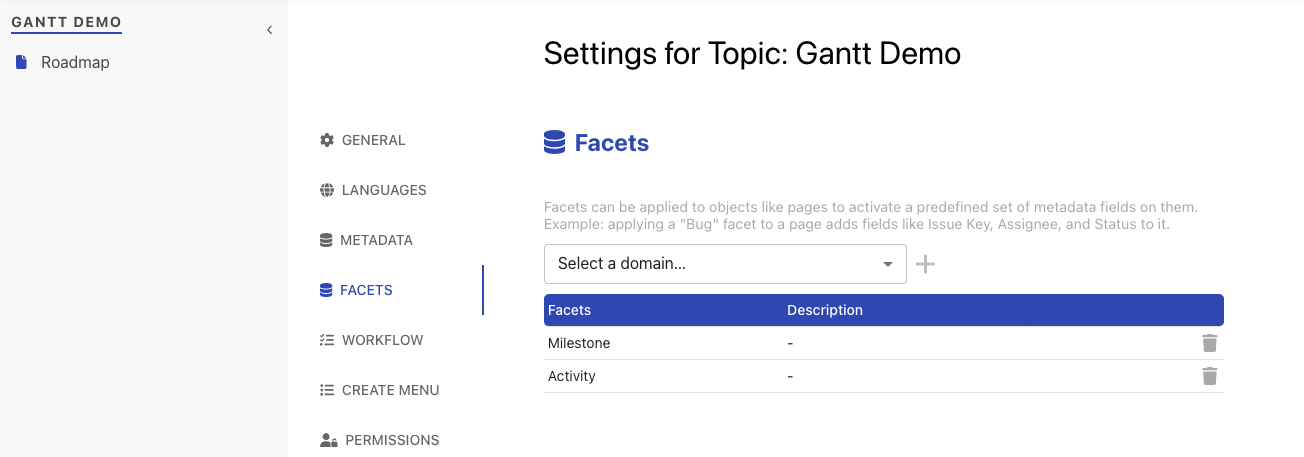Collapse the sidebar with the chevron arrow
Viewport: 1304px width, 457px height.
[x=269, y=30]
